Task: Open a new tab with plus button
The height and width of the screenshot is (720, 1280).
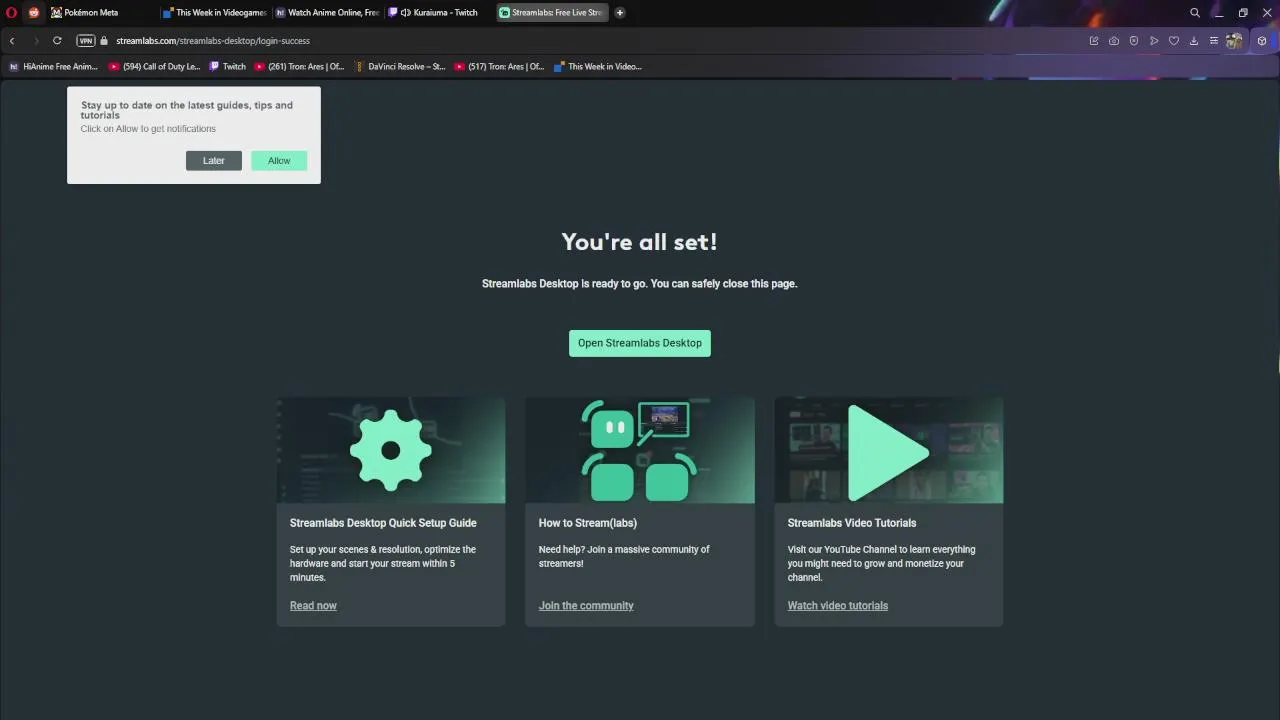Action: 620,13
